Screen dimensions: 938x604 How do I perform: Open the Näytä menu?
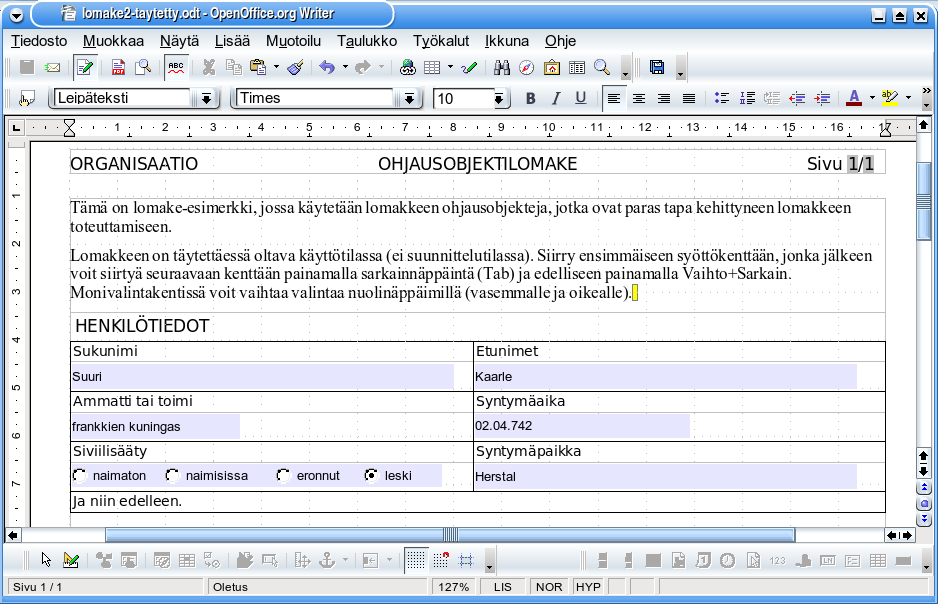tap(179, 41)
